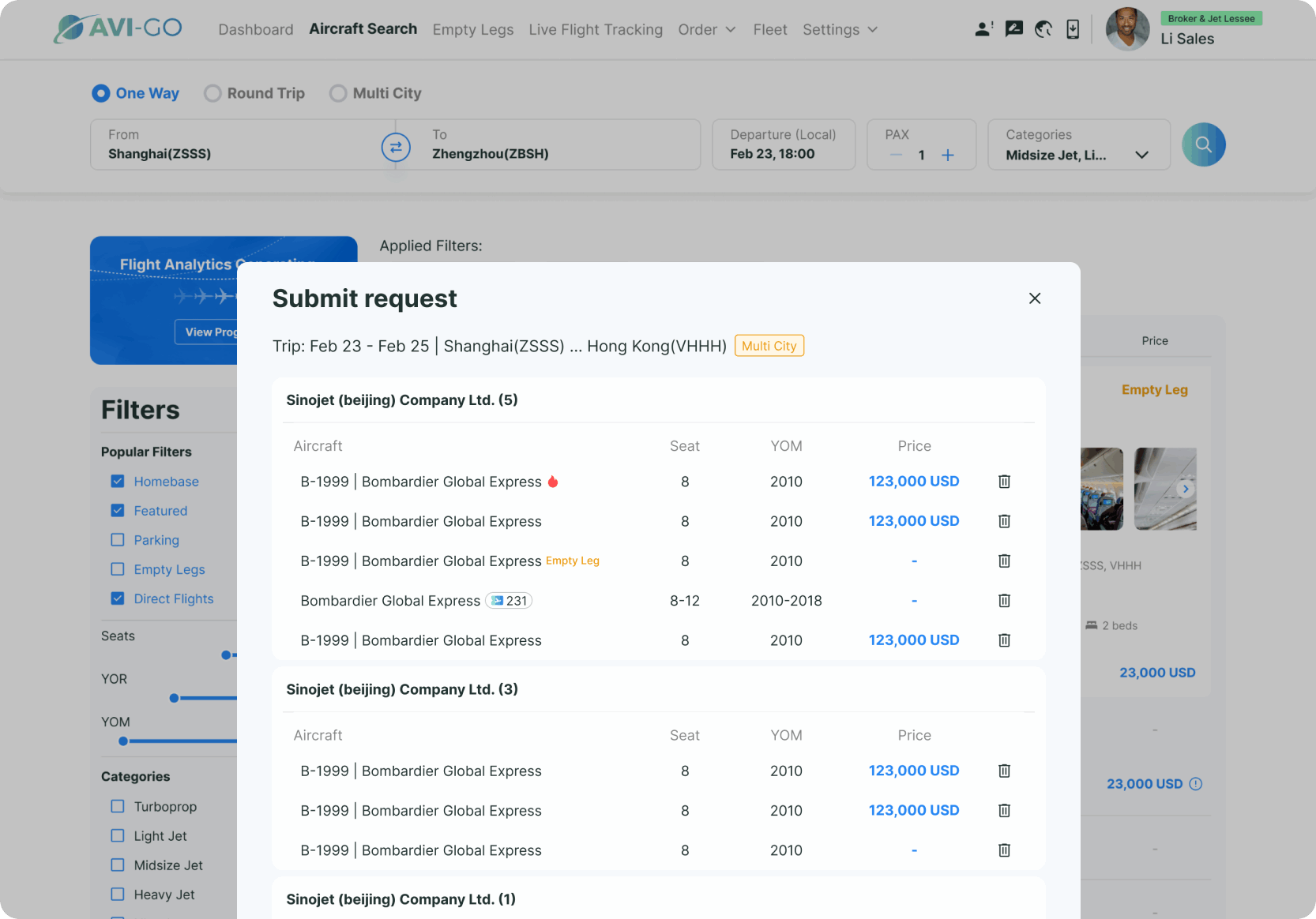Open the Categories dropdown

tap(1079, 144)
